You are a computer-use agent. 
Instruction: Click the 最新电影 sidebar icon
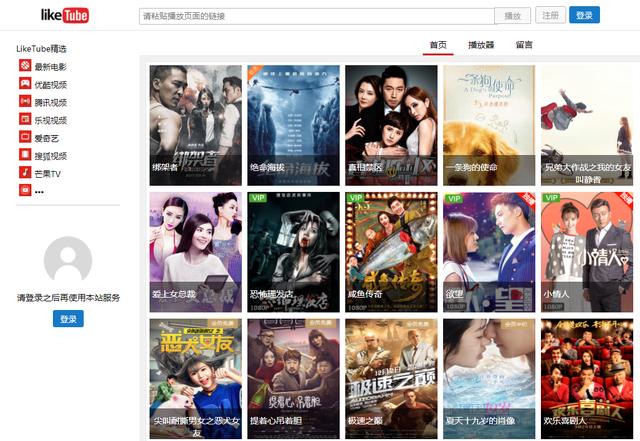25,65
